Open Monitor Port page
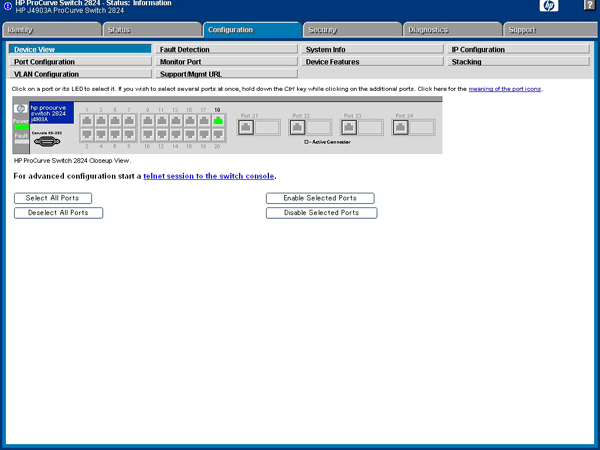 [227, 62]
